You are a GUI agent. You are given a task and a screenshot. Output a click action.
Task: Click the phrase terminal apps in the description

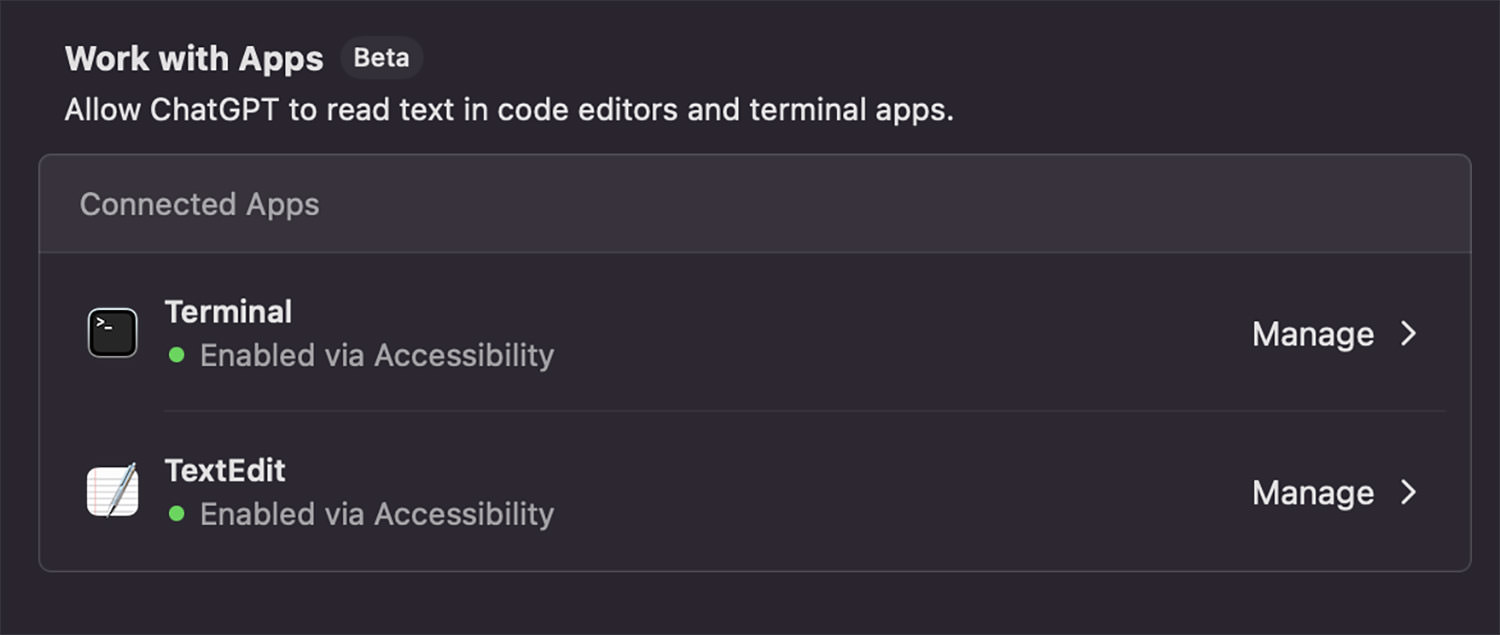(851, 110)
